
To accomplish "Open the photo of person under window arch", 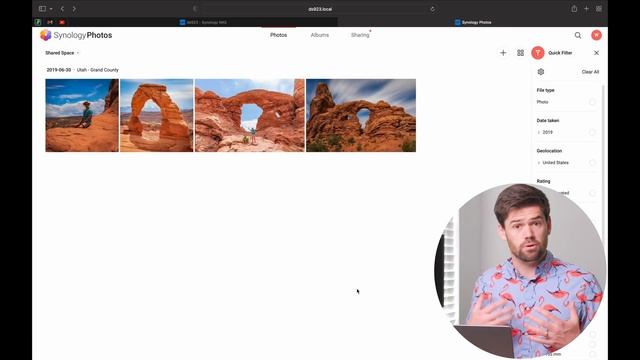I will pos(250,116).
